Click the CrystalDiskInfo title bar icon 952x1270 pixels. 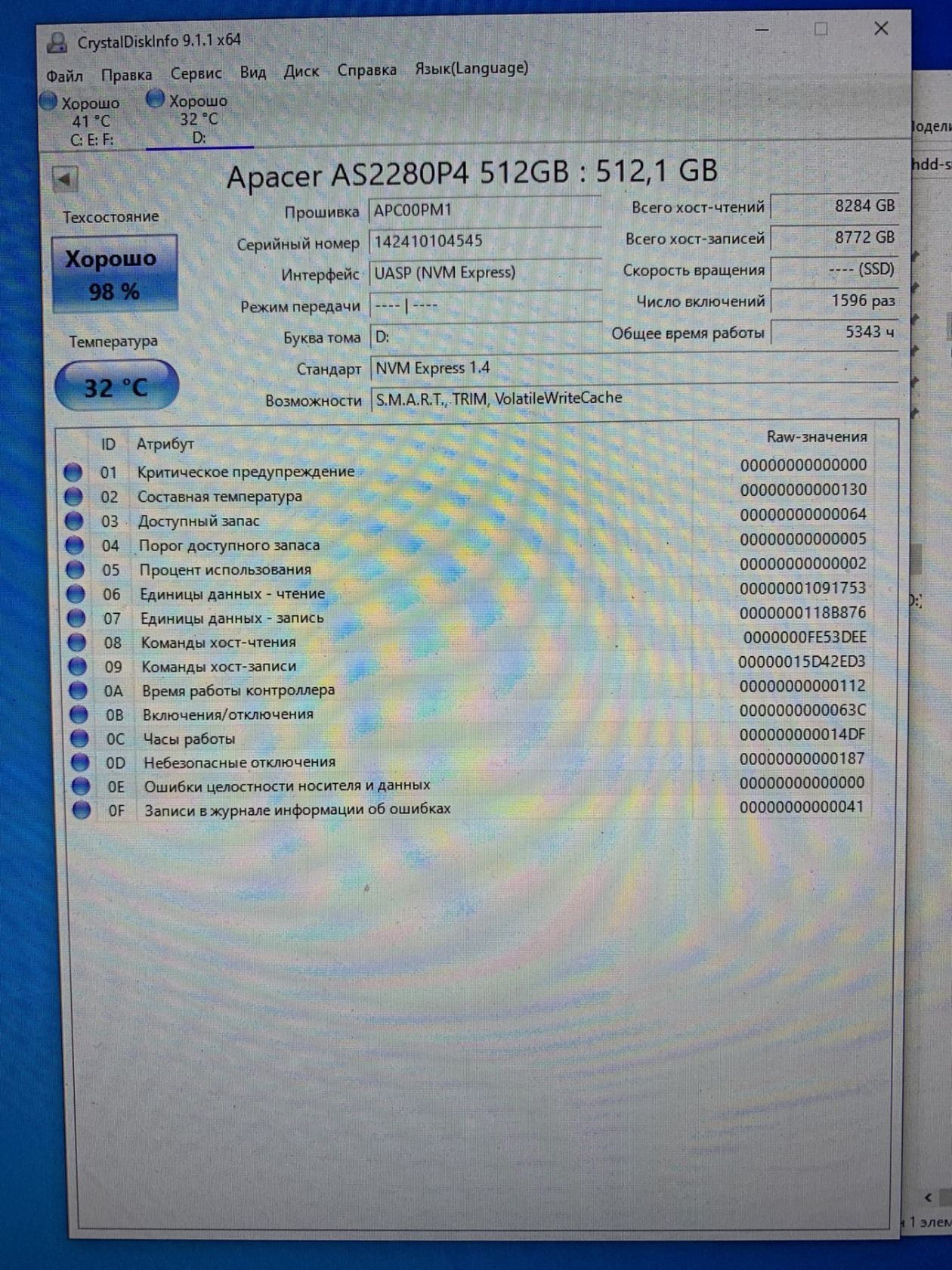coord(57,42)
